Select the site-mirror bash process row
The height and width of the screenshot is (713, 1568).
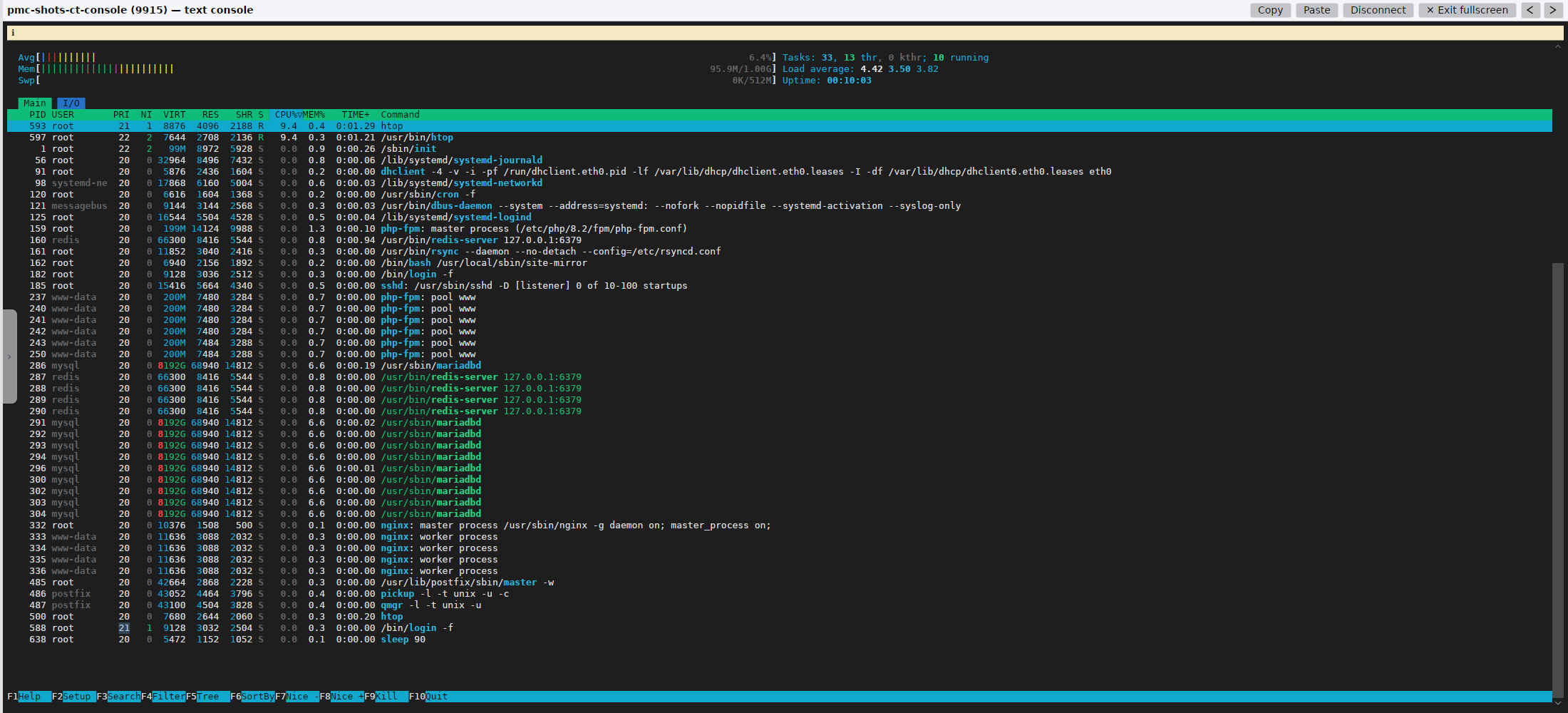(780, 263)
